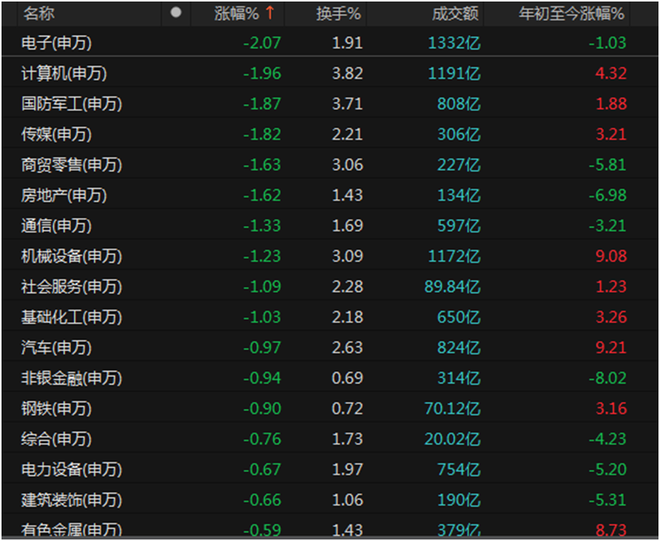
Task: Click the -2.07 change value
Action: [x=262, y=43]
